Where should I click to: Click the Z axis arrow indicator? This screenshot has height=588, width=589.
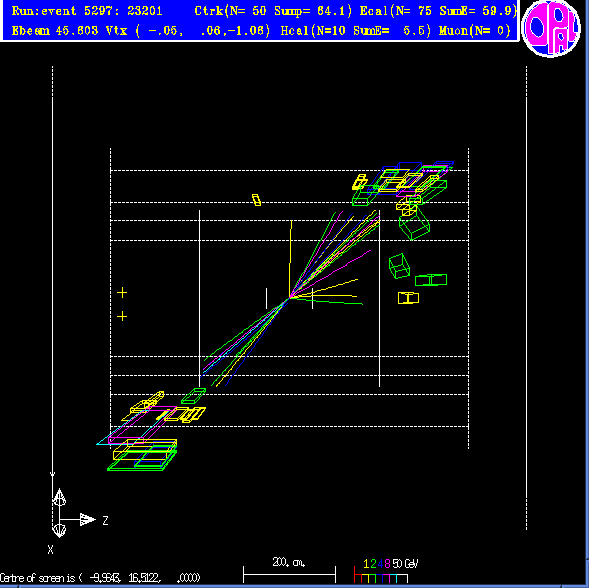[88, 520]
